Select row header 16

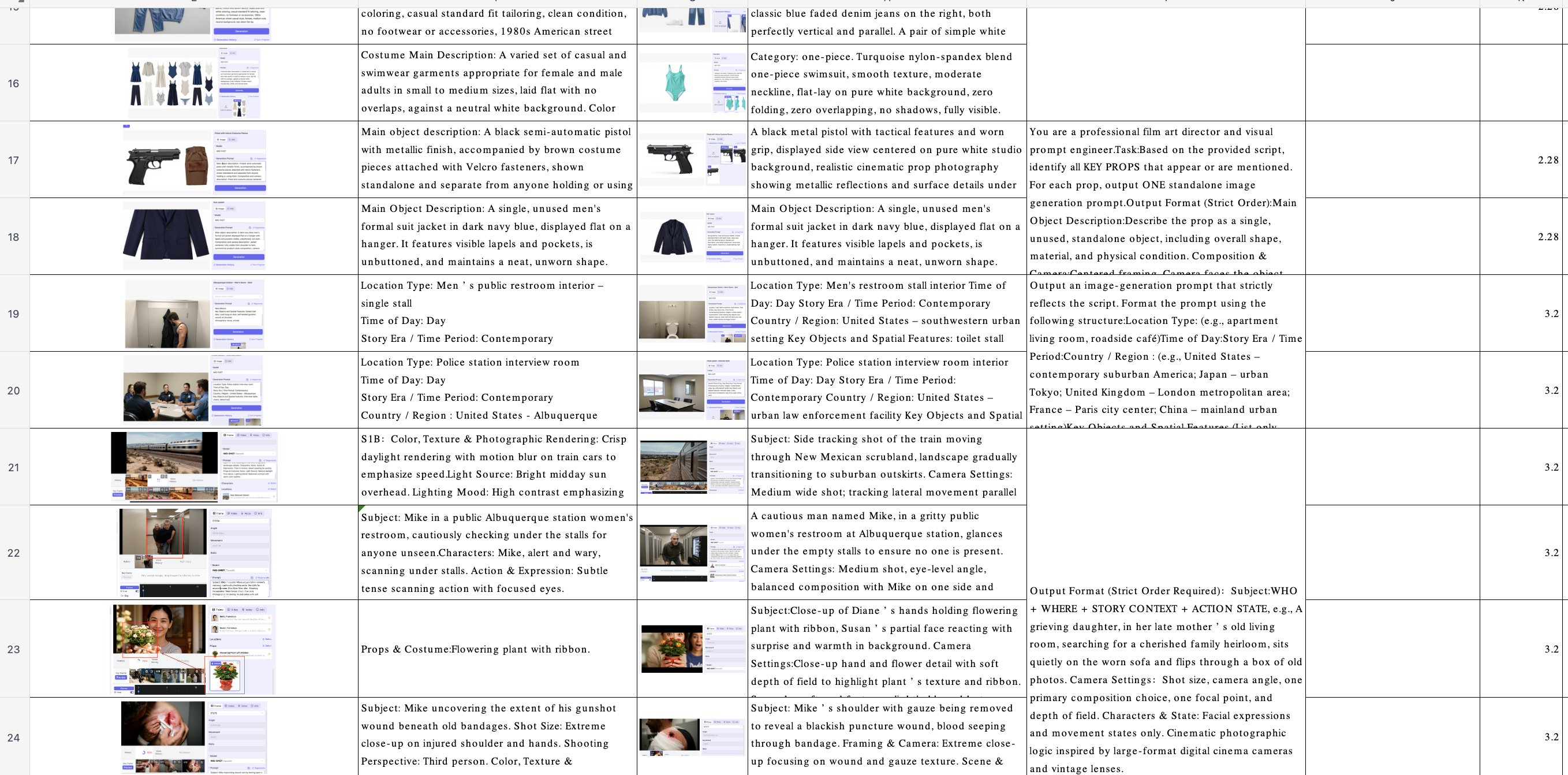click(14, 83)
